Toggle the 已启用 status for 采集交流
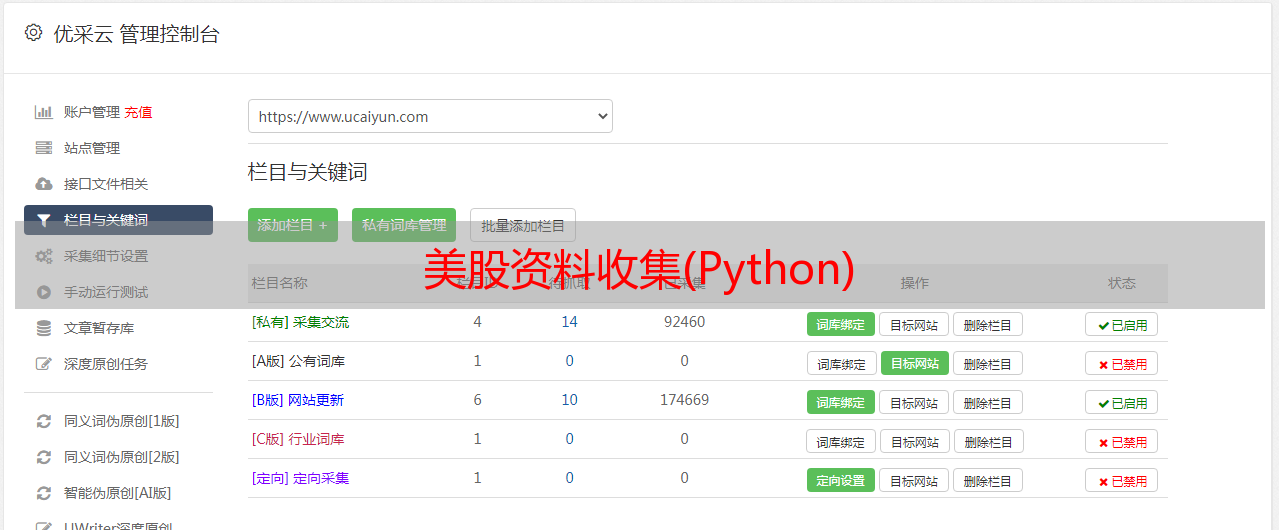Viewport: 1279px width, 530px height. [1121, 324]
